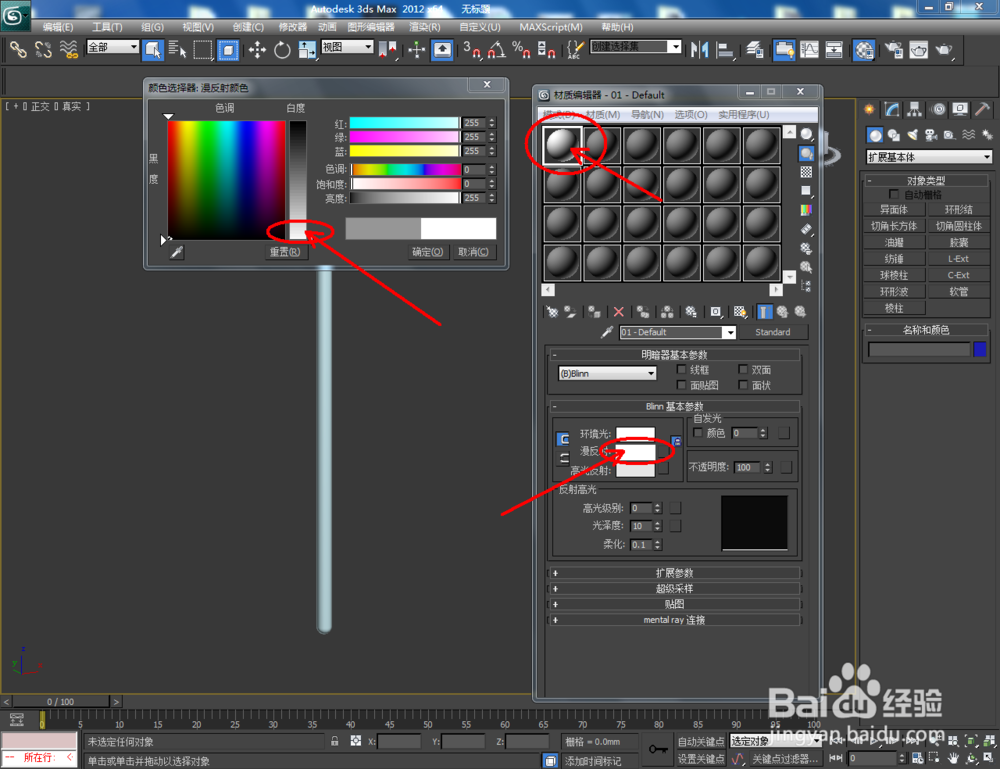The image size is (1000, 769).
Task: Open the Align tool
Action: [x=725, y=50]
